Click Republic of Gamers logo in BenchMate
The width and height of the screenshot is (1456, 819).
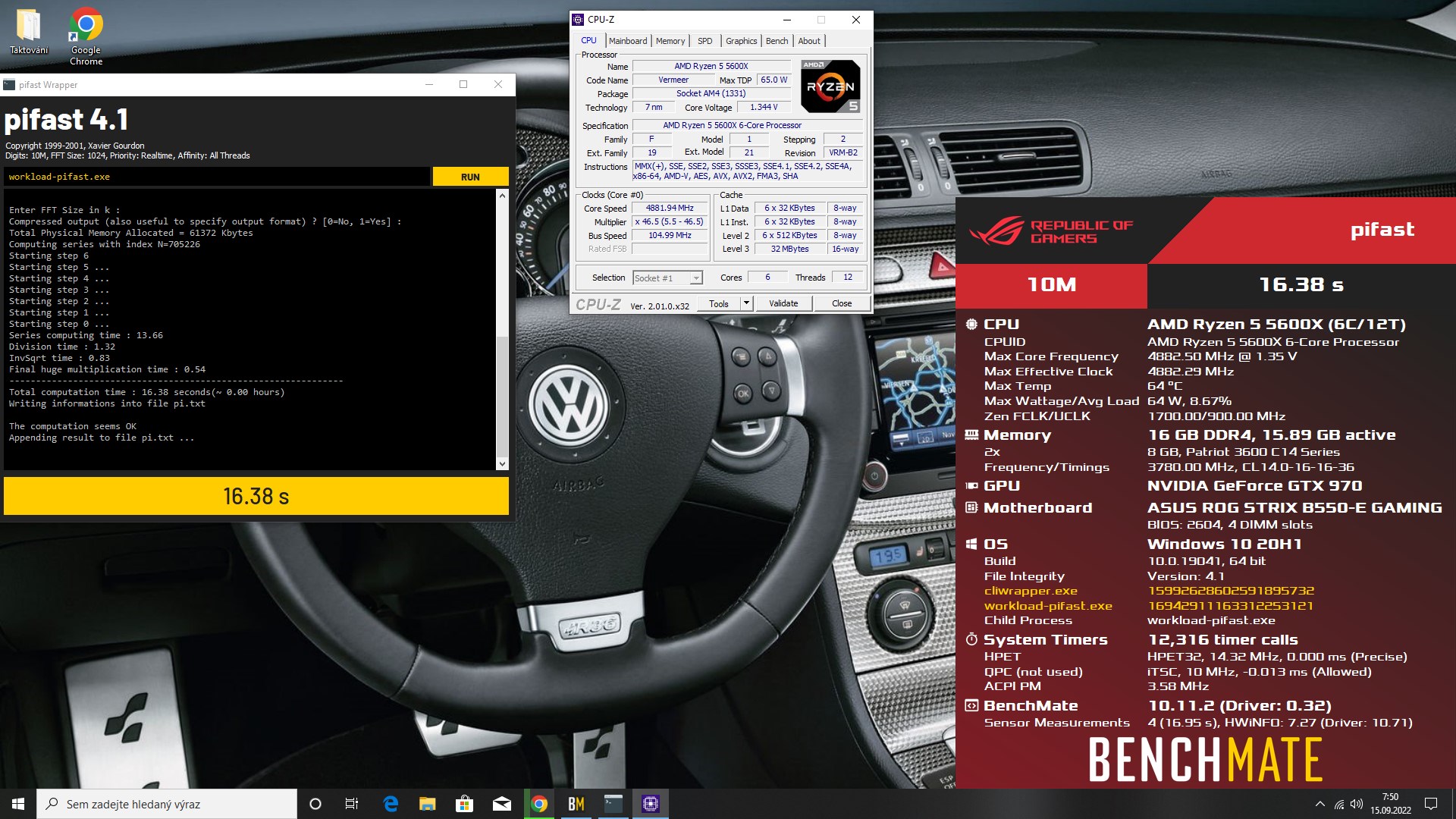tap(1051, 231)
